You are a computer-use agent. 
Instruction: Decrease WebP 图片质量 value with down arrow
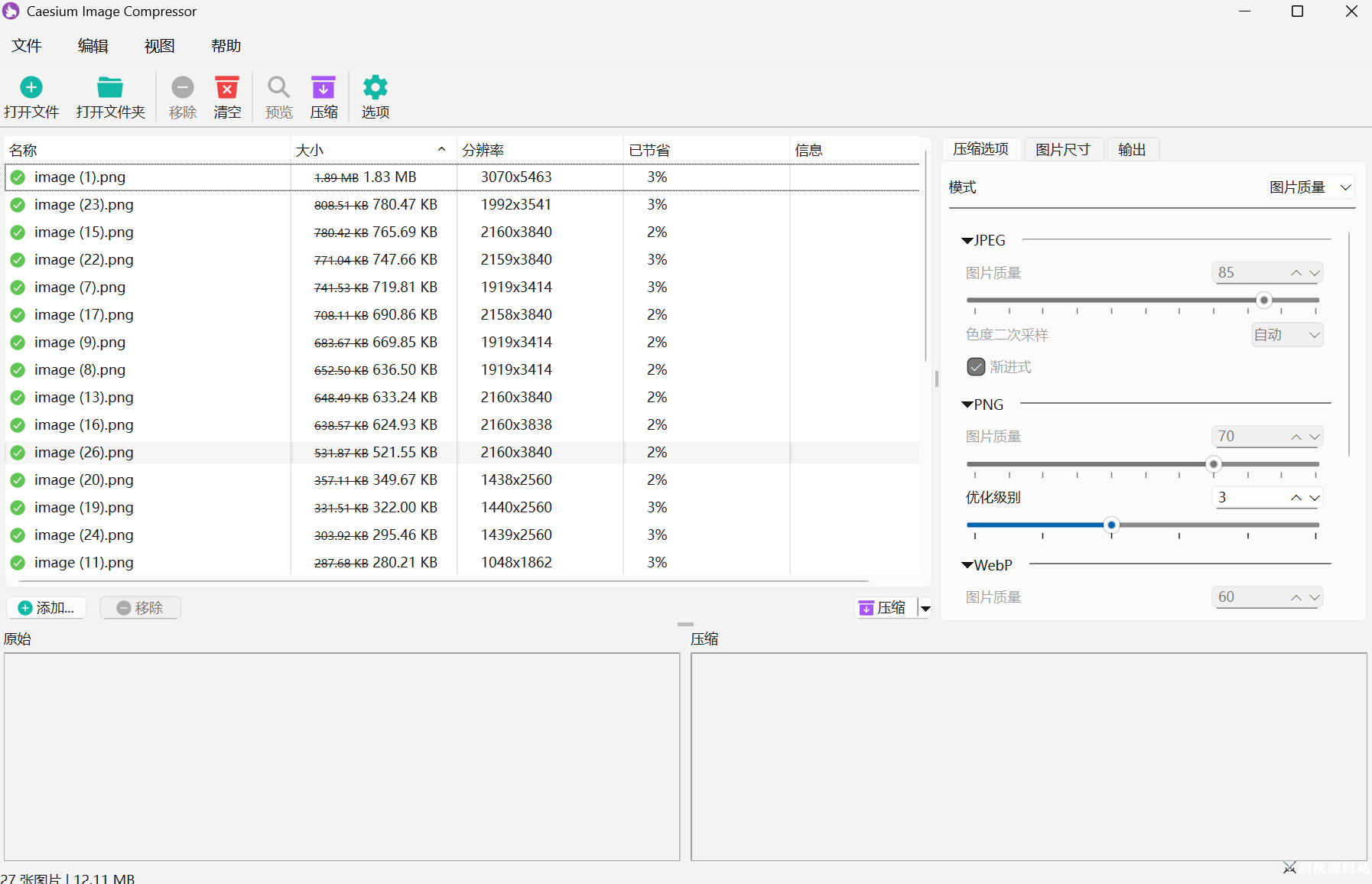(x=1315, y=597)
